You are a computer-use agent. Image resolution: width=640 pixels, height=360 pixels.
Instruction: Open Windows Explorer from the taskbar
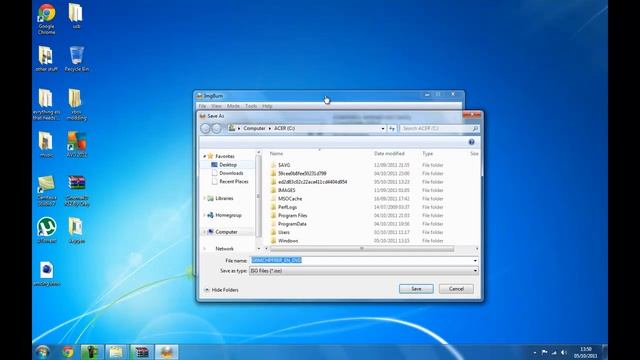(x=116, y=352)
